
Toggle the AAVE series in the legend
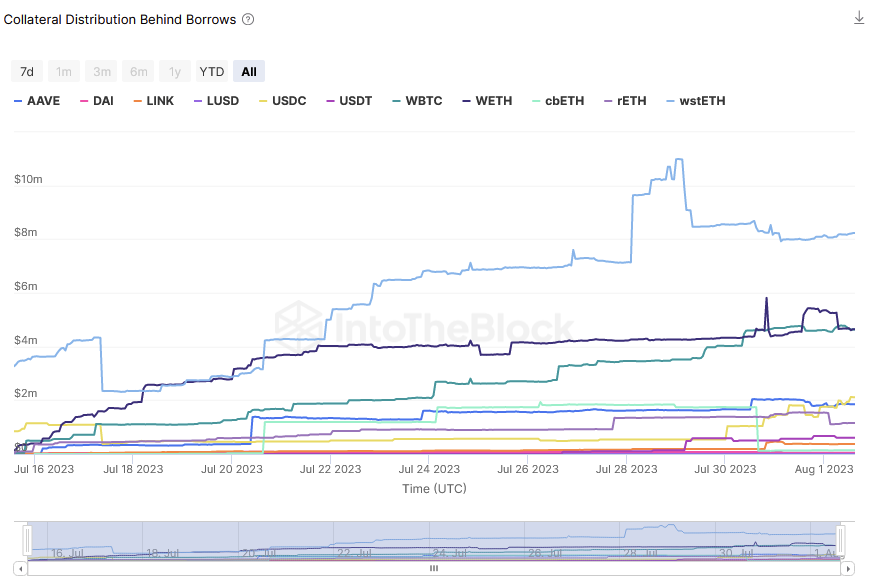pos(43,101)
